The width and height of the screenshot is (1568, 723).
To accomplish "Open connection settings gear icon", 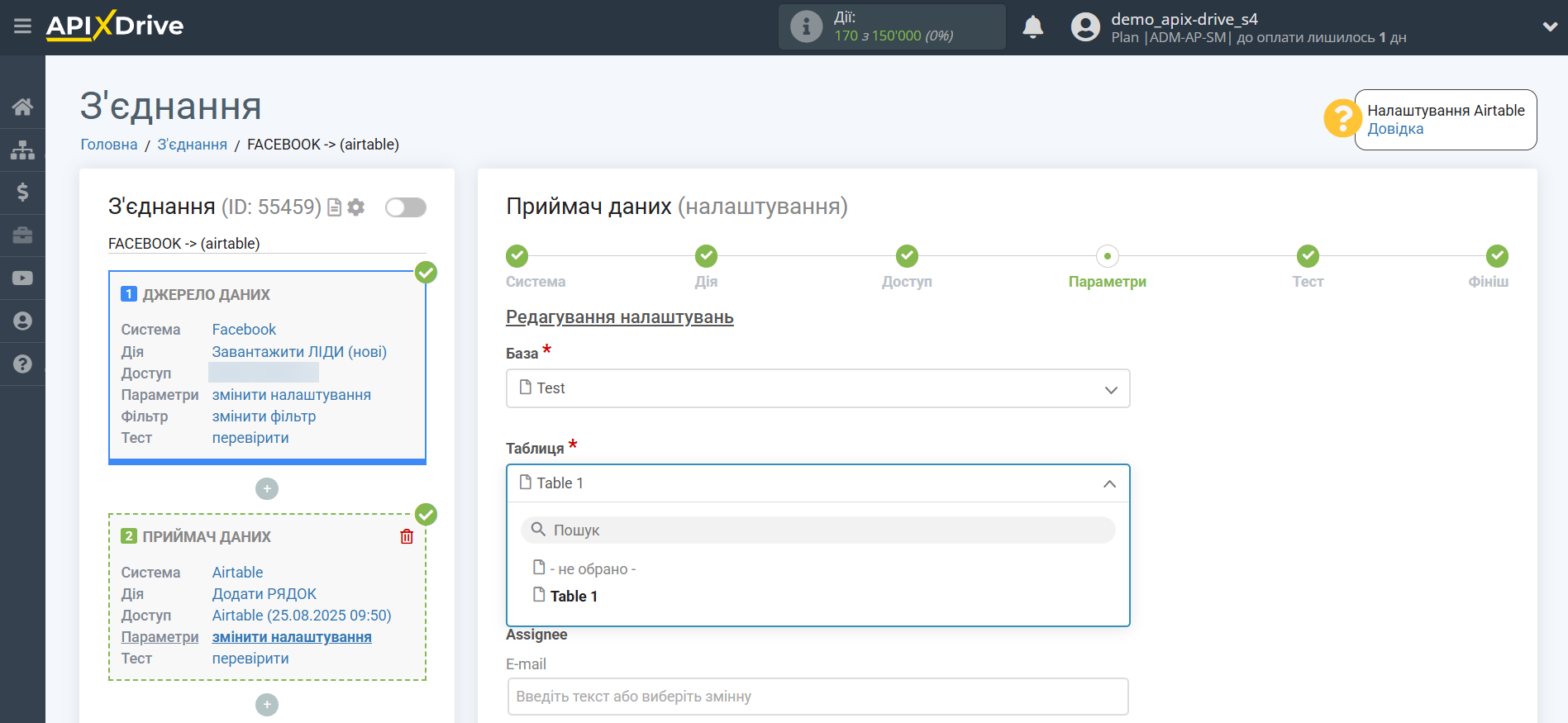I will pyautogui.click(x=356, y=207).
